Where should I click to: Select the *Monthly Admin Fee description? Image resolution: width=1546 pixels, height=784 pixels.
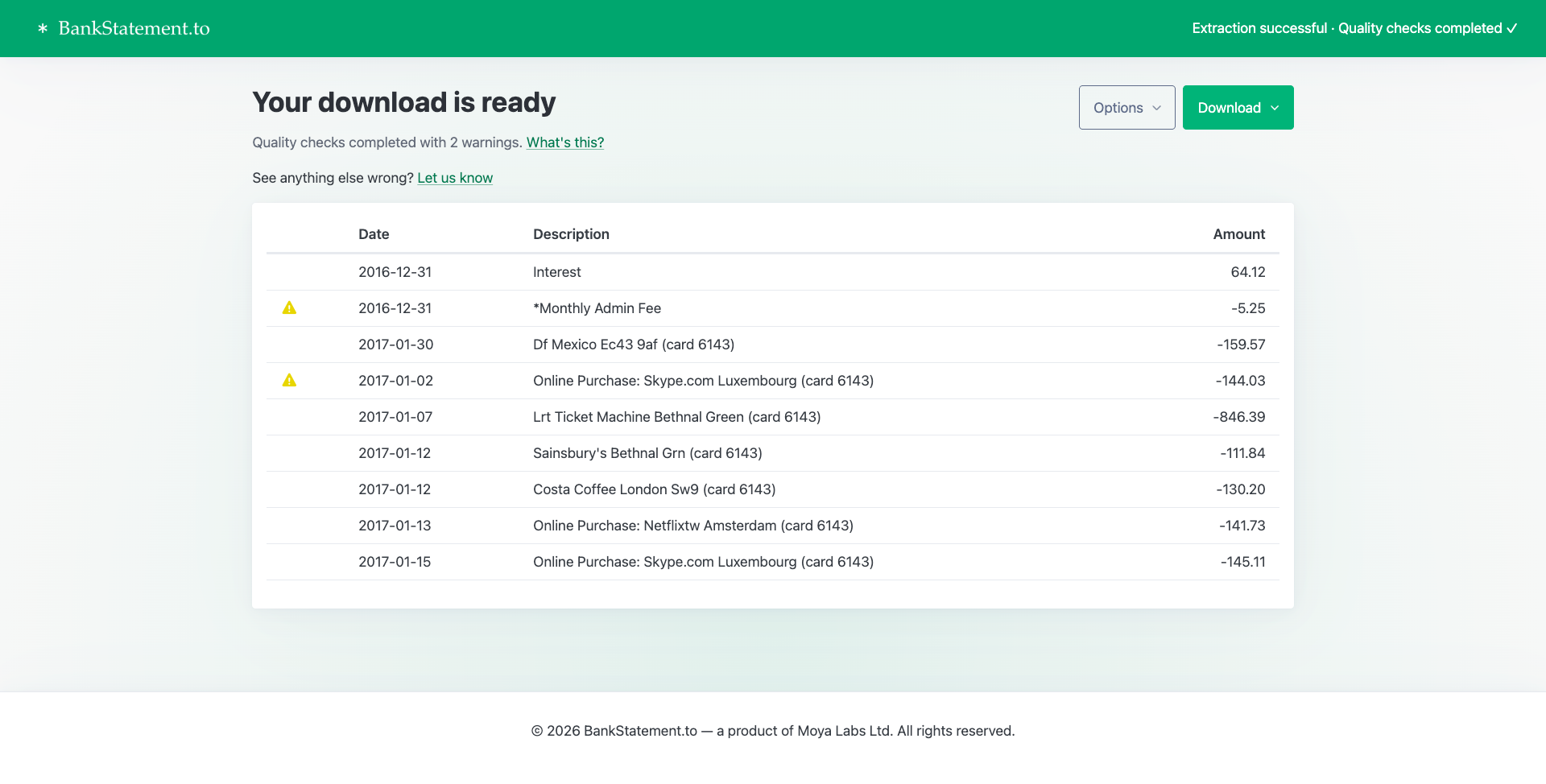point(597,308)
